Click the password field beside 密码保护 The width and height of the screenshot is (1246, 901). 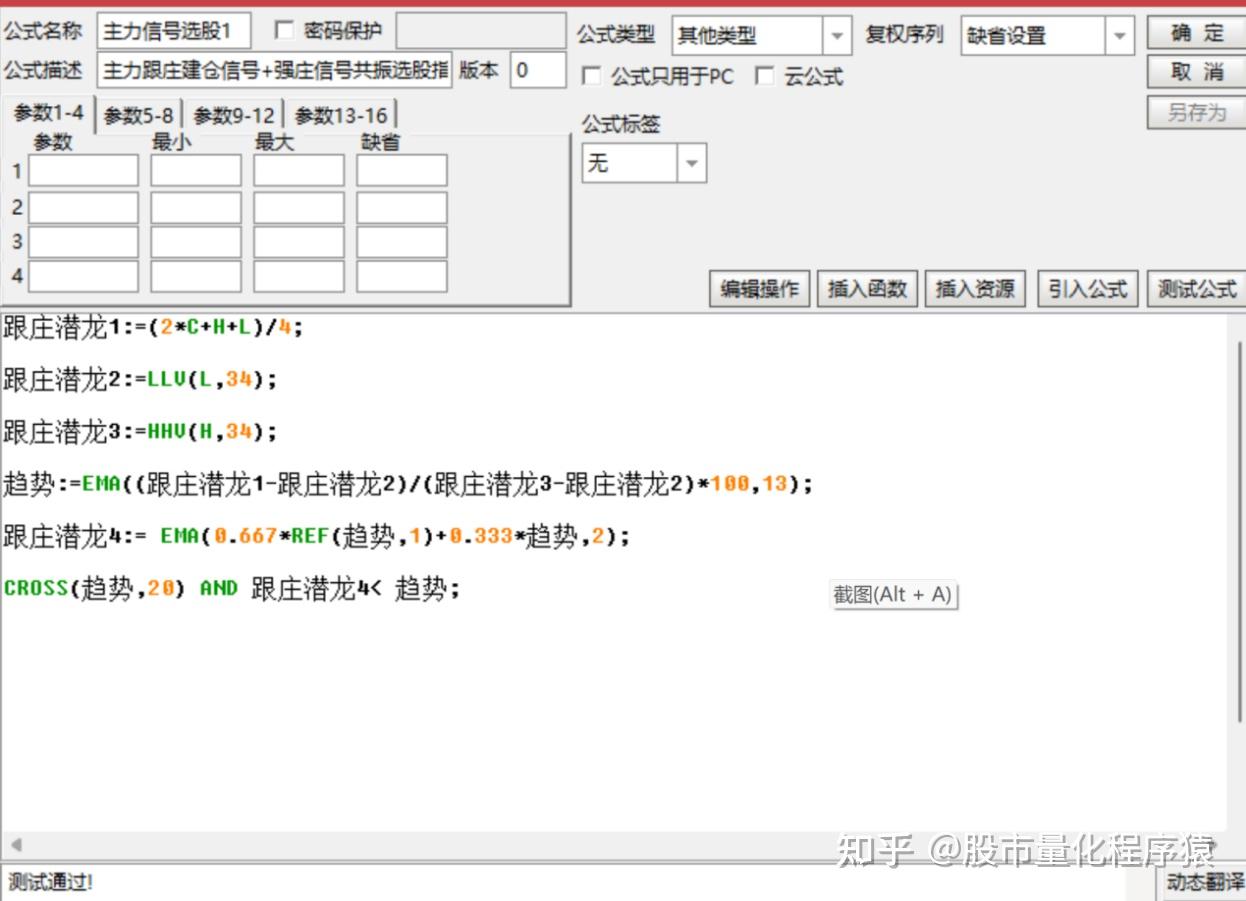tap(480, 31)
